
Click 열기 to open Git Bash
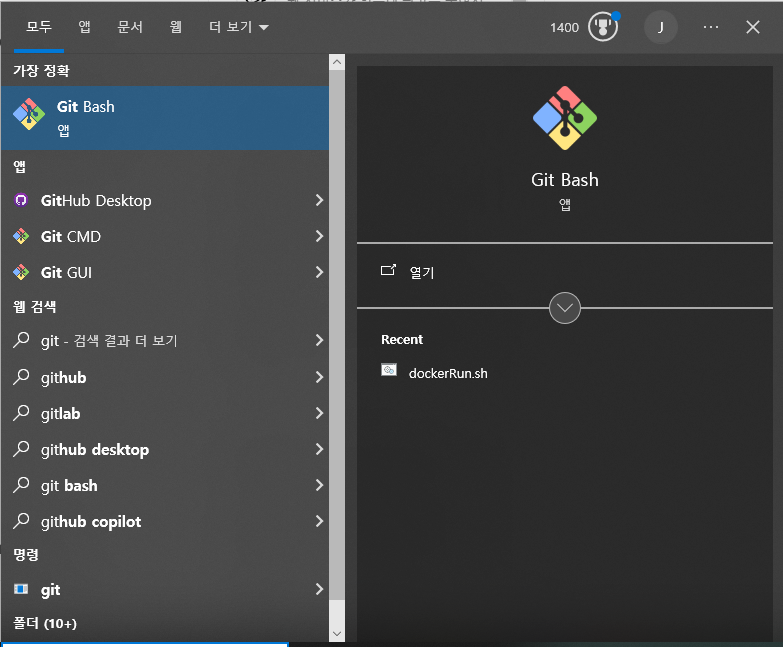click(422, 273)
